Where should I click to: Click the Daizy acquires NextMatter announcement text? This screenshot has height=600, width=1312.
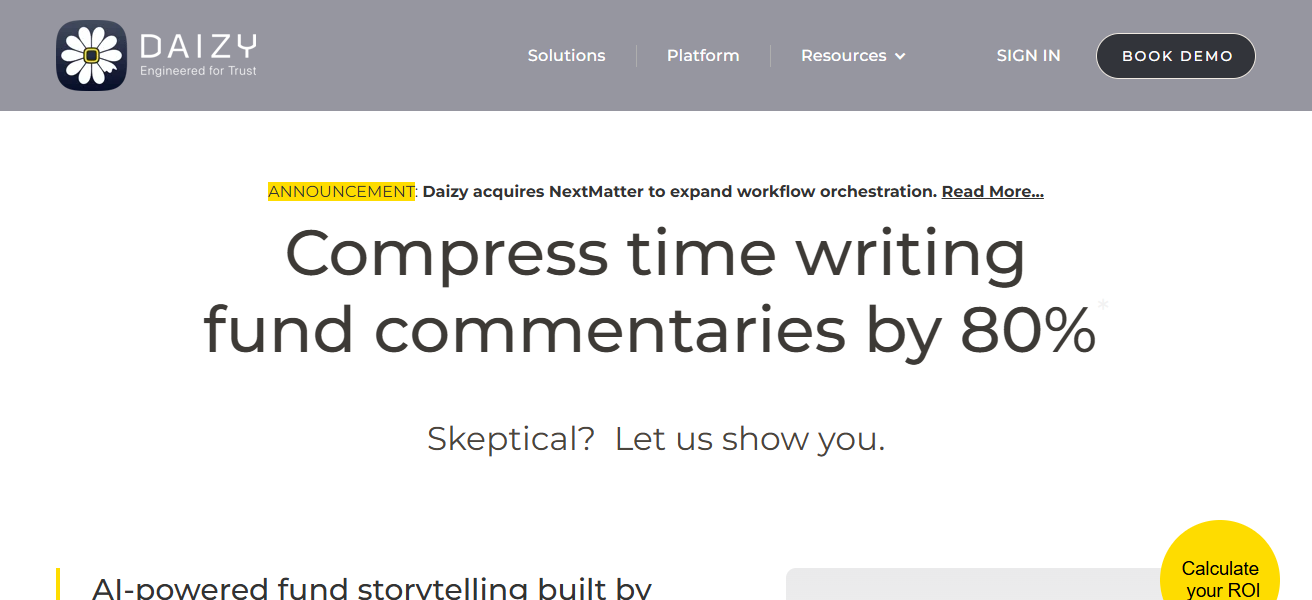[x=679, y=192]
